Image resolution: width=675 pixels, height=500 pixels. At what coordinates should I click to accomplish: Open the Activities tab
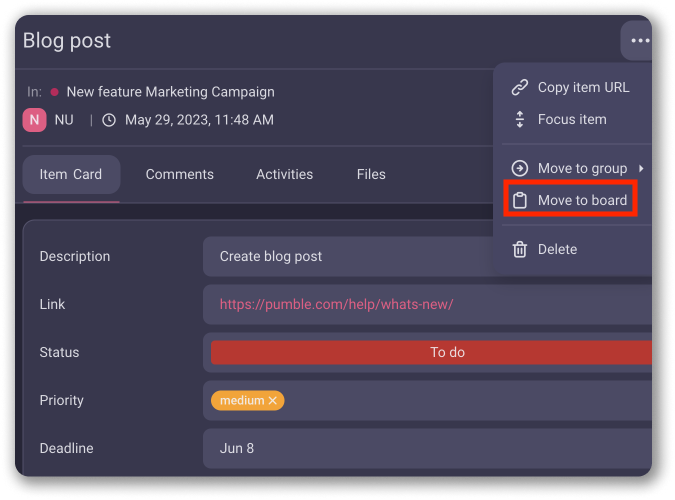pyautogui.click(x=284, y=174)
